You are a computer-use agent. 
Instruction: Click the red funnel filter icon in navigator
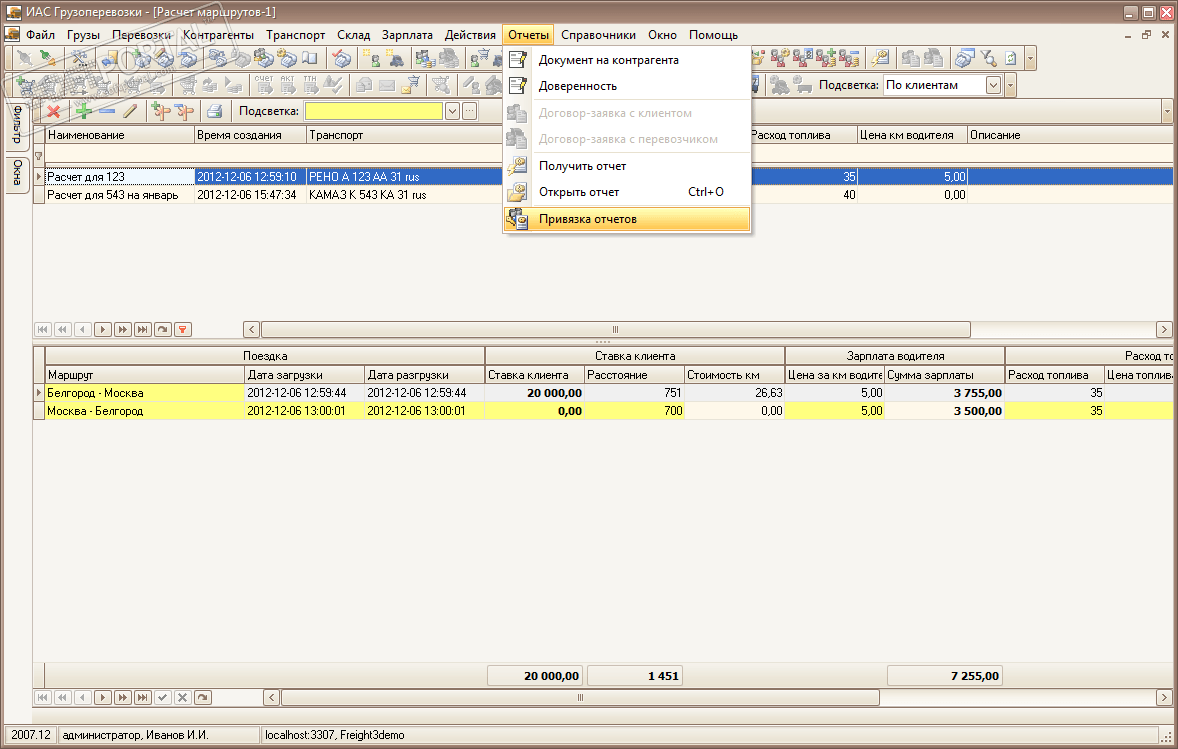pyautogui.click(x=183, y=329)
